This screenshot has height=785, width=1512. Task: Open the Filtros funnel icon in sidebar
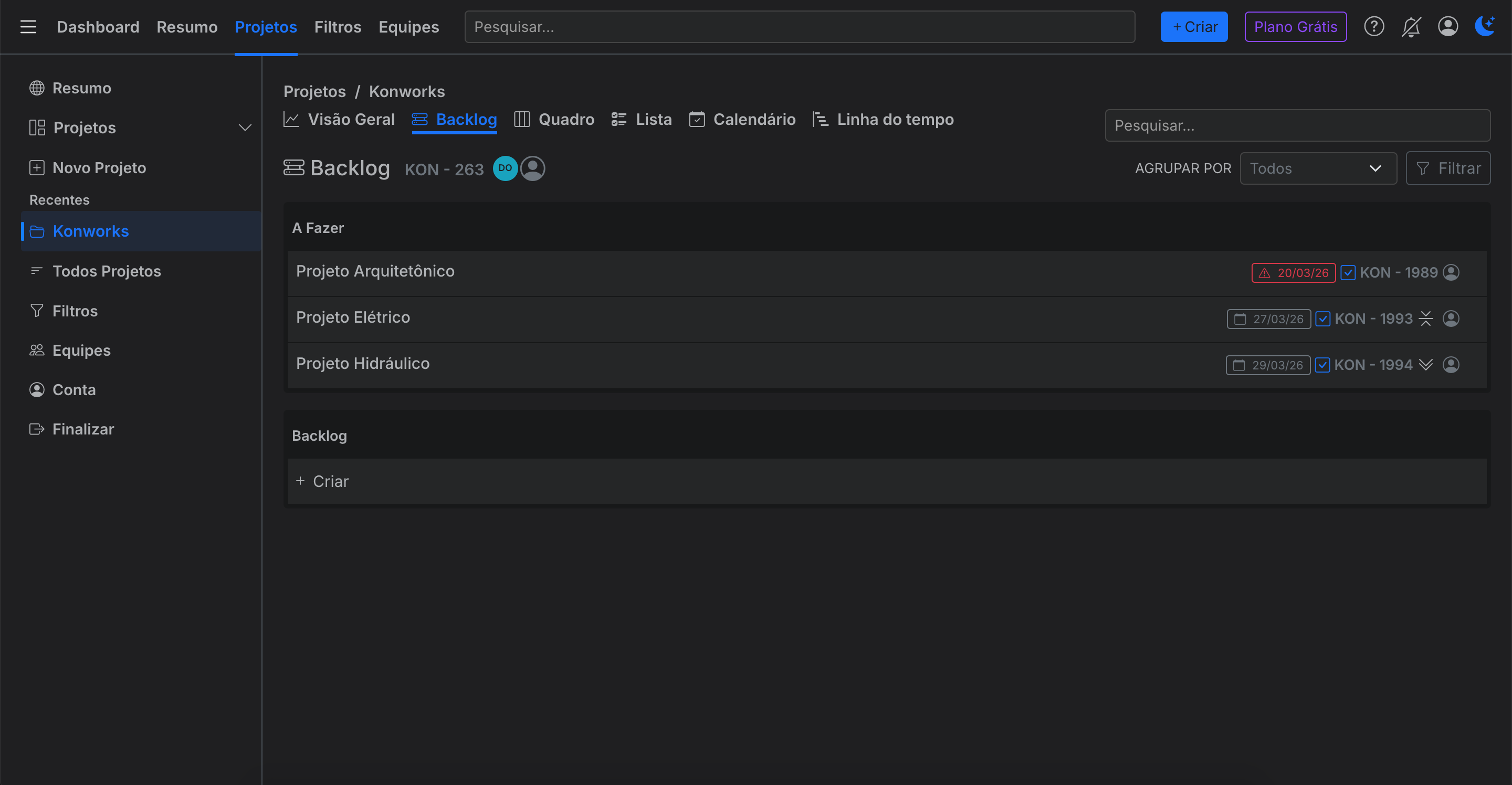(36, 310)
